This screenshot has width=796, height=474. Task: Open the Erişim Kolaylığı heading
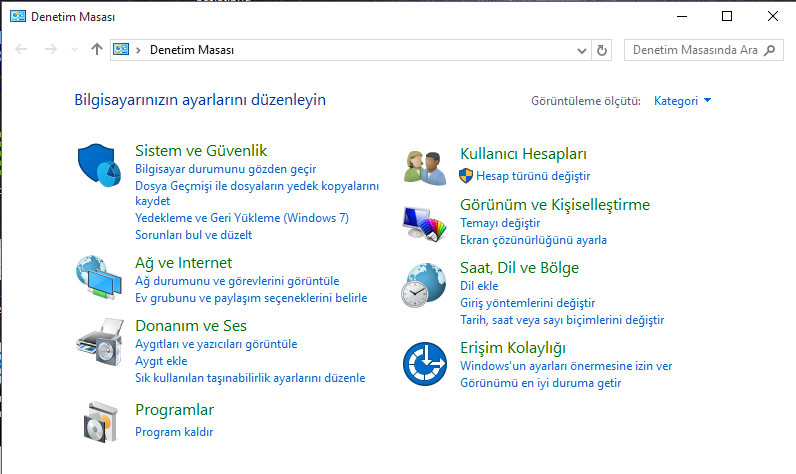[x=513, y=348]
